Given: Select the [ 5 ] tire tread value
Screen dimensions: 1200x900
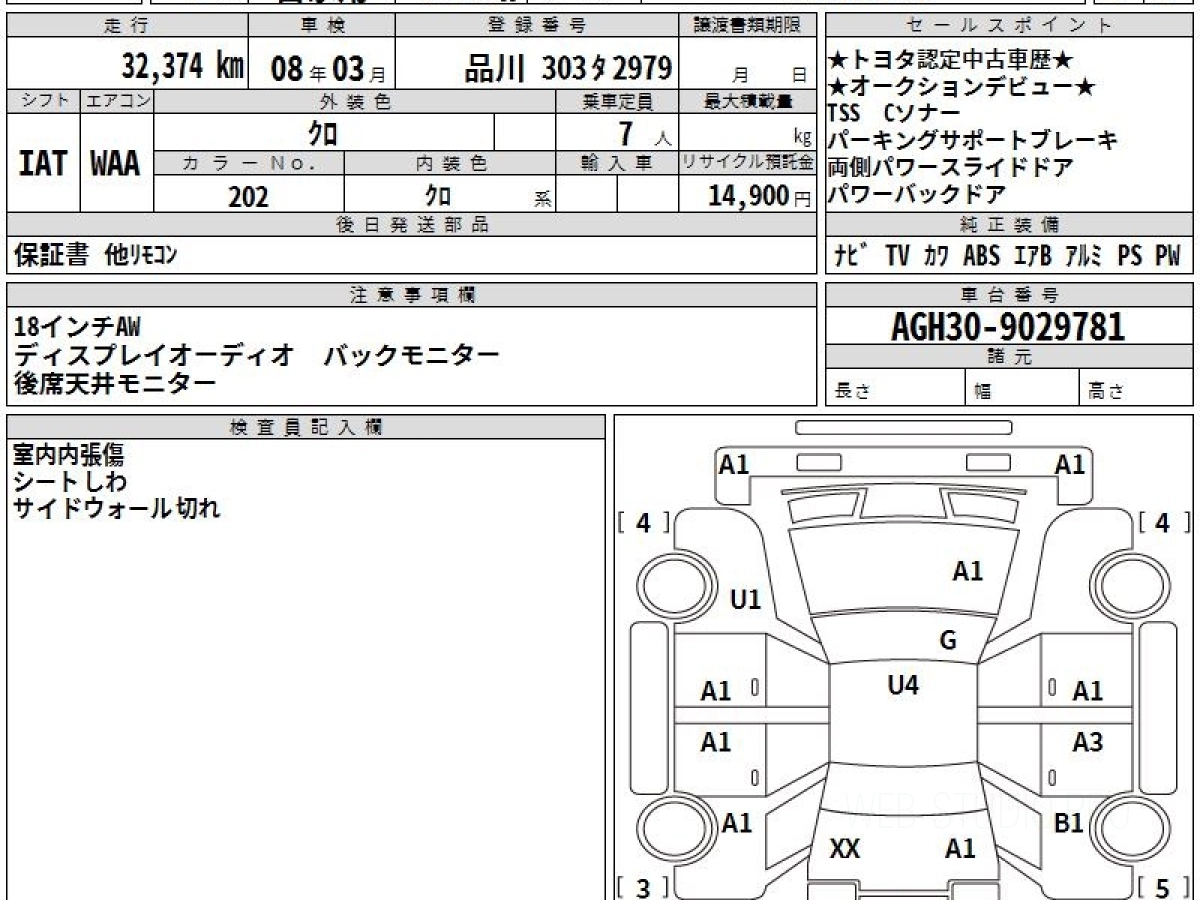Looking at the screenshot, I should 1162,888.
